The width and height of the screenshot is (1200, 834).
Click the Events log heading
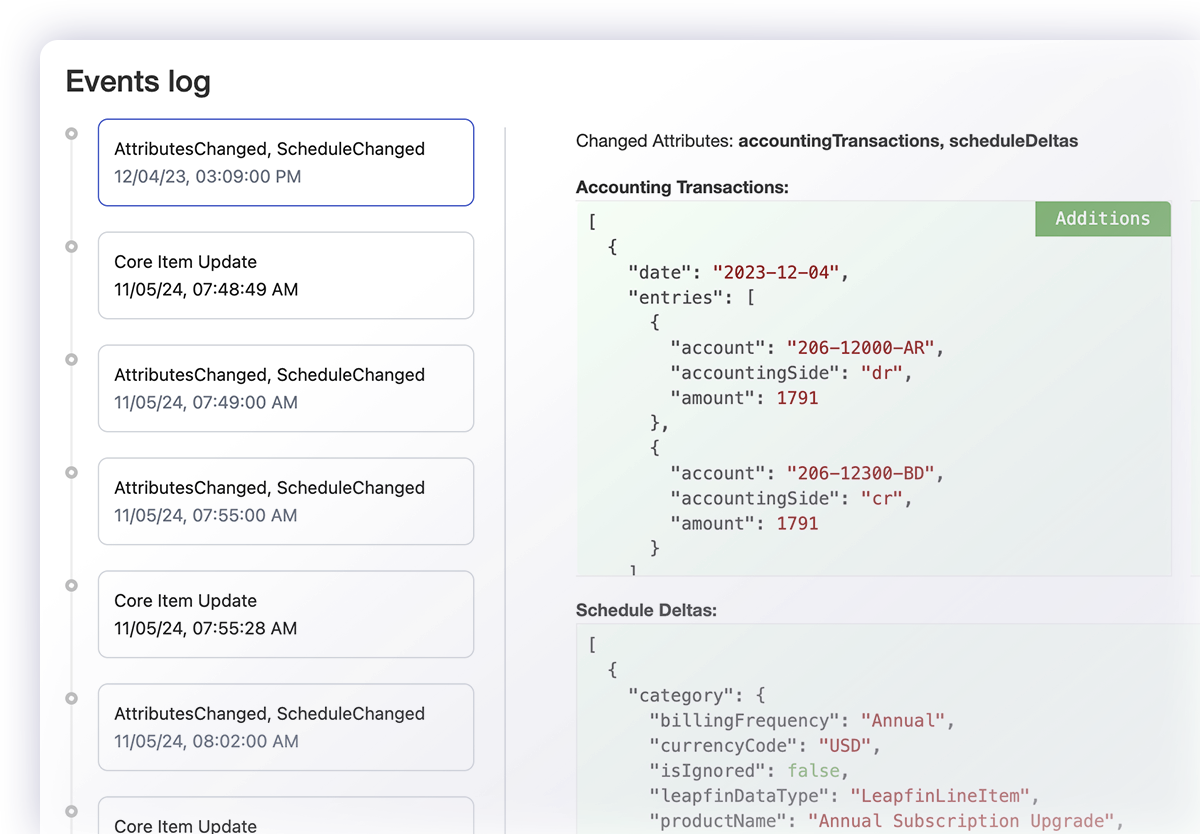(138, 81)
